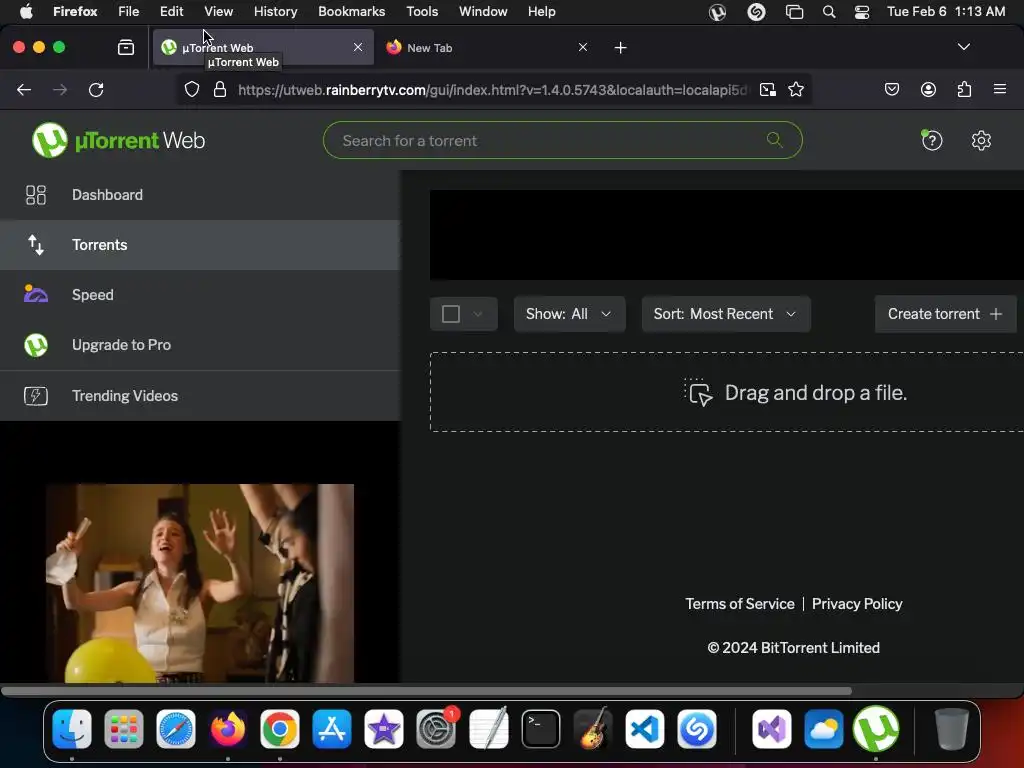This screenshot has width=1024, height=768.
Task: Click the site lock icon
Action: 220,89
